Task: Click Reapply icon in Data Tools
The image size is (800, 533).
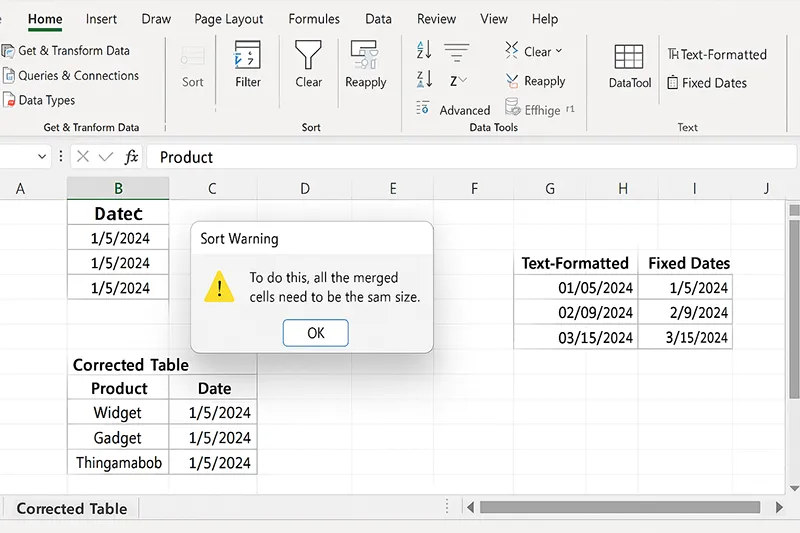Action: (512, 81)
